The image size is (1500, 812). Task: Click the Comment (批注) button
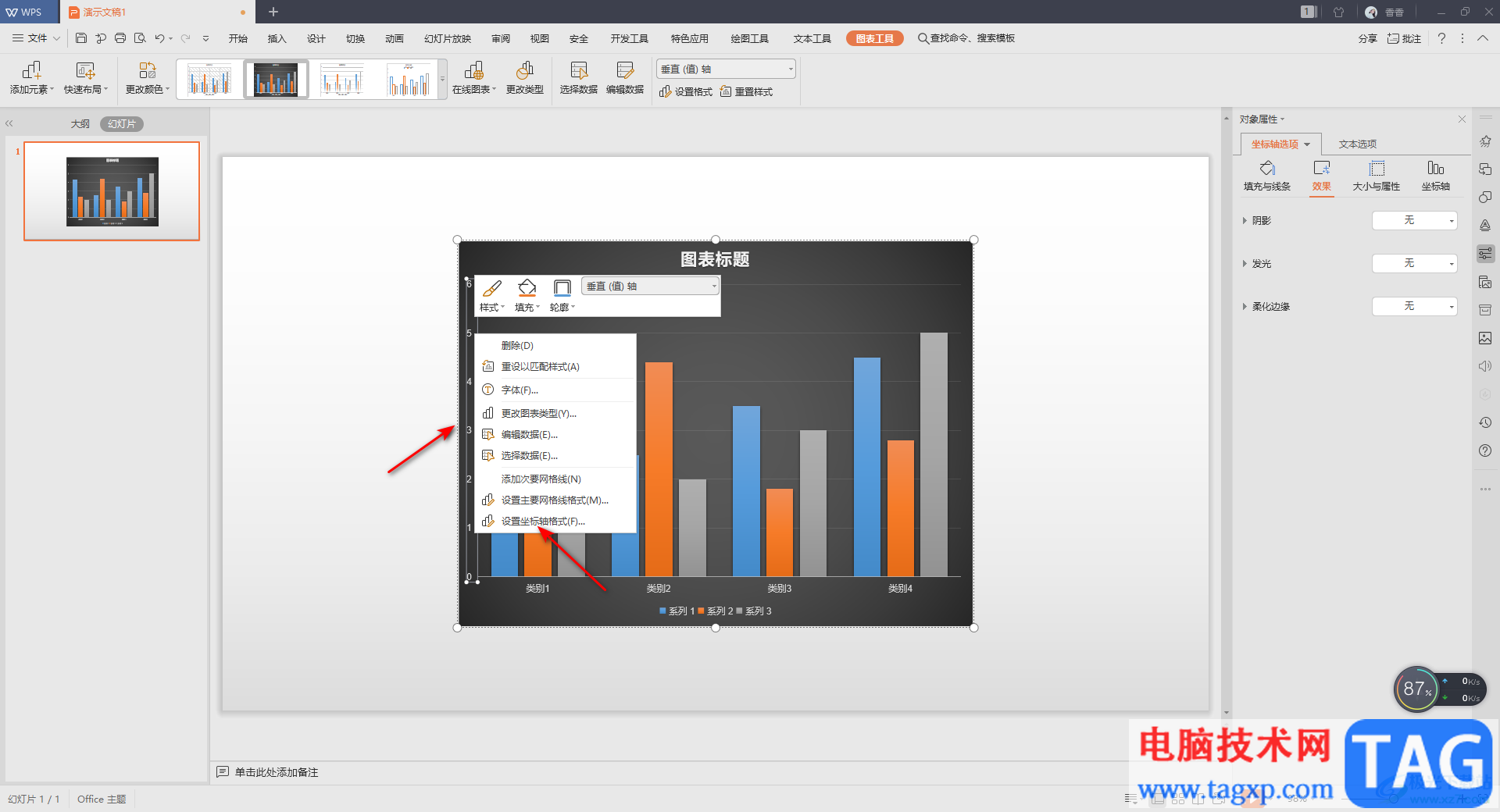[x=1404, y=38]
